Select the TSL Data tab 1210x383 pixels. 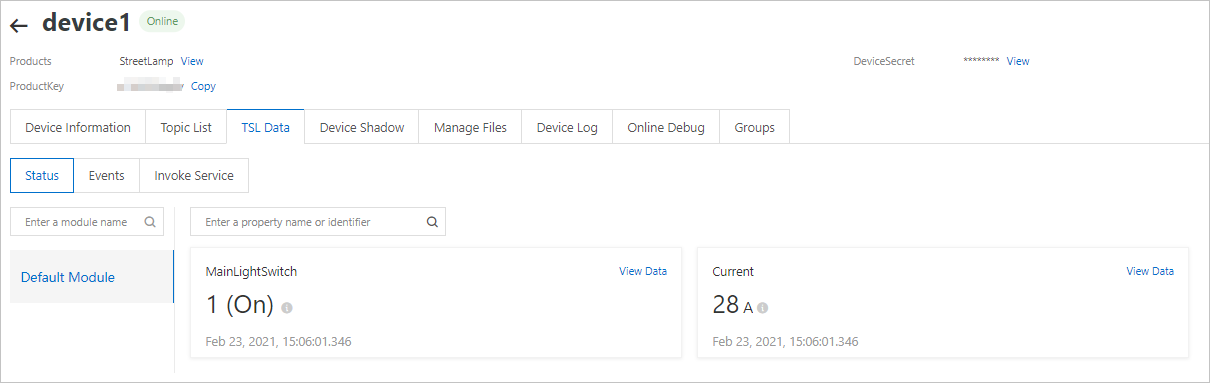pyautogui.click(x=266, y=127)
